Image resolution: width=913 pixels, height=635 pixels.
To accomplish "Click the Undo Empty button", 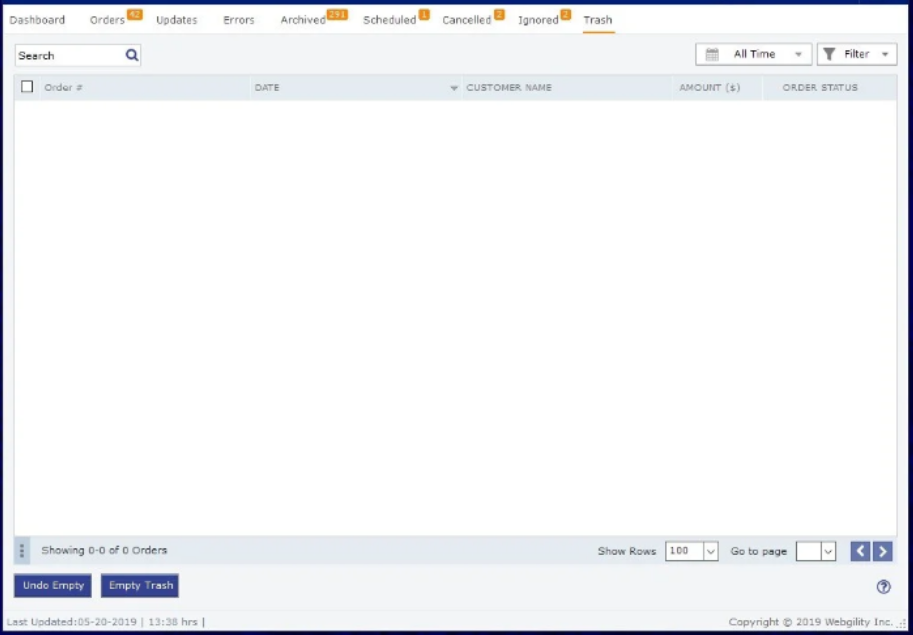I will tap(53, 586).
